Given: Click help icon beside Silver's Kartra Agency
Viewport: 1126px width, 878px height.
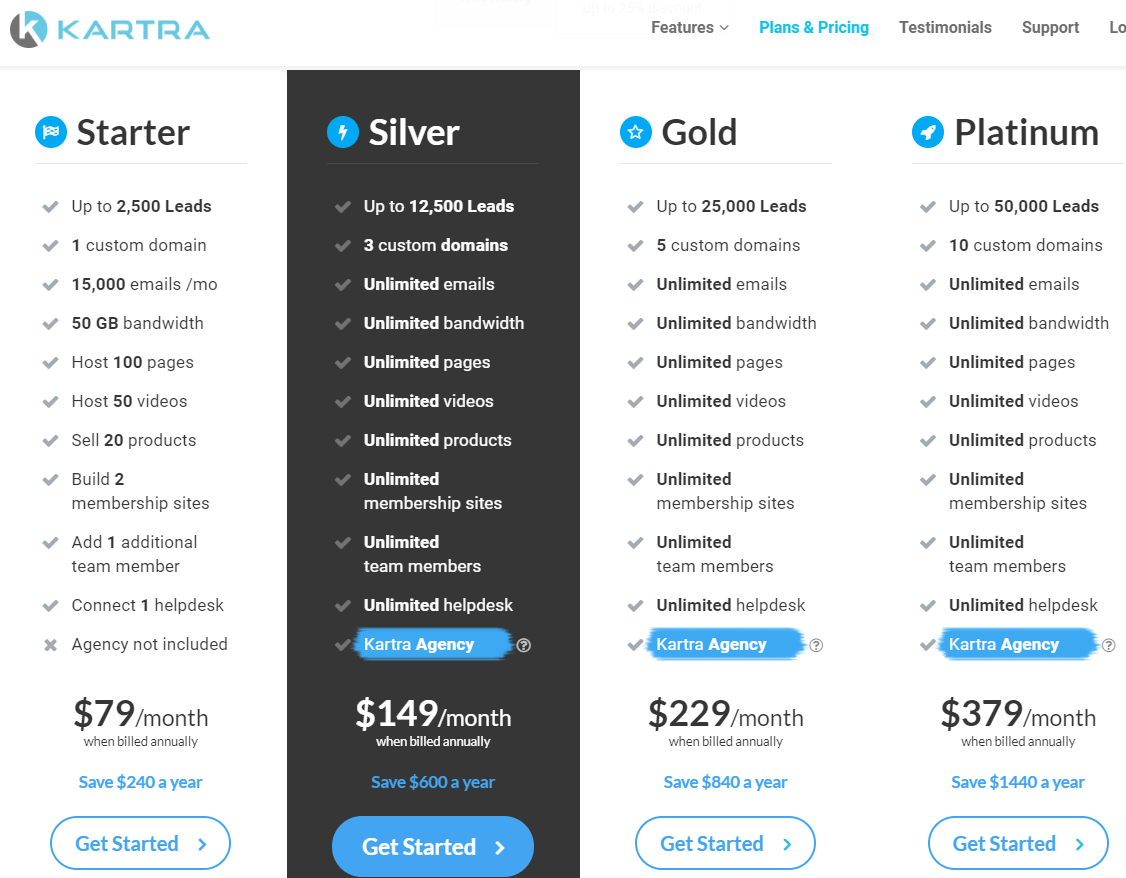Looking at the screenshot, I should pyautogui.click(x=524, y=645).
